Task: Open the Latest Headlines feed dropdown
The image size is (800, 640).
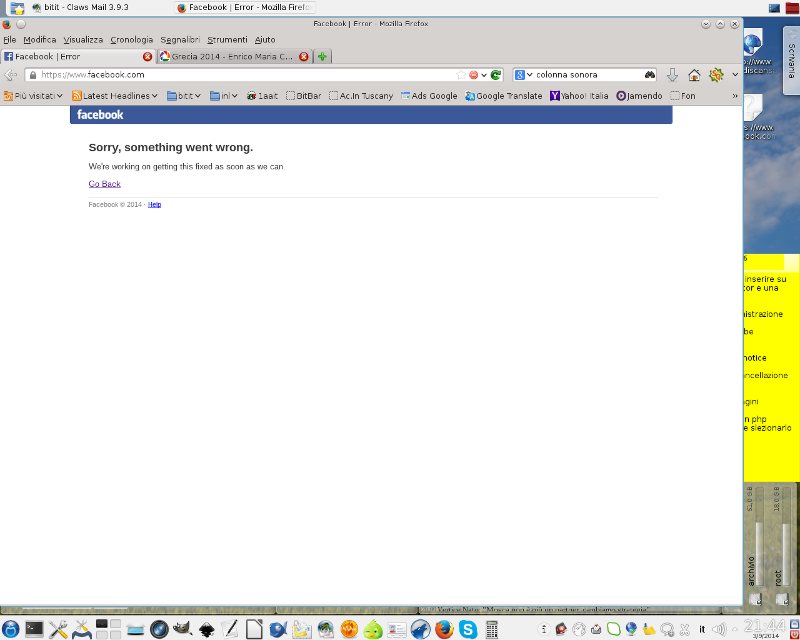Action: [115, 96]
